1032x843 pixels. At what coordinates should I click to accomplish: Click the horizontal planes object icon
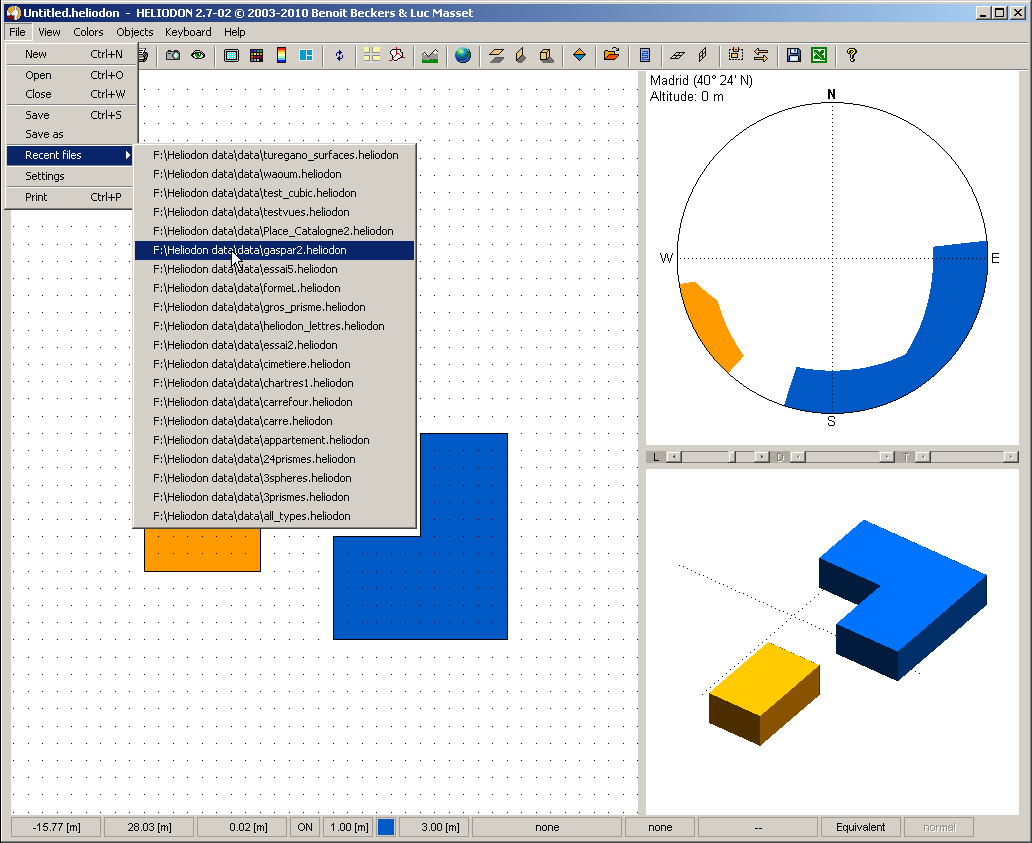(496, 55)
